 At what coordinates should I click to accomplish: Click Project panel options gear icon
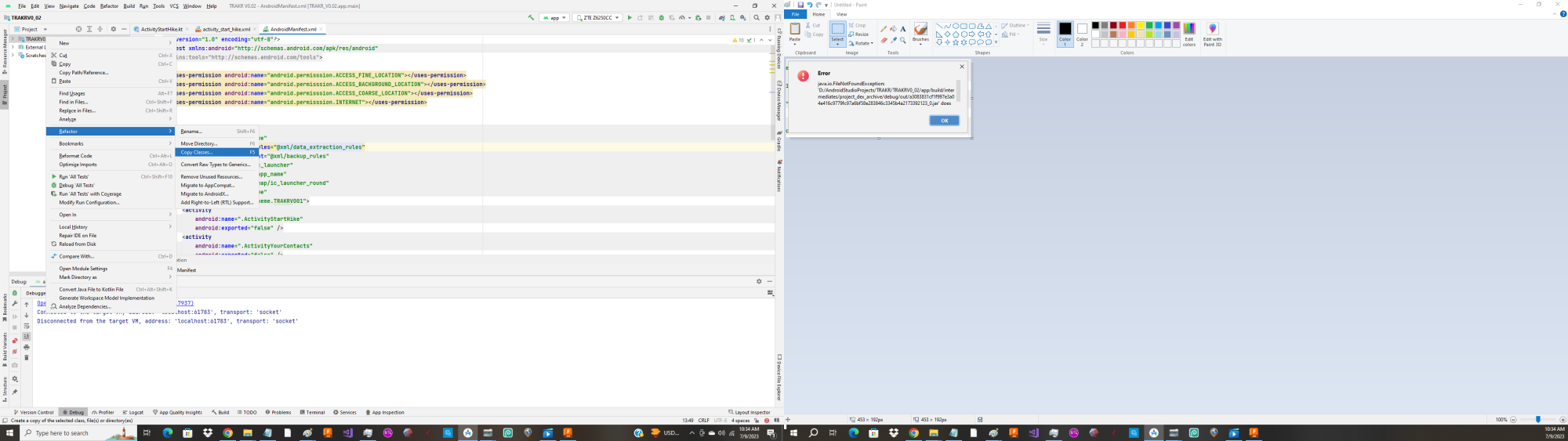coord(113,29)
